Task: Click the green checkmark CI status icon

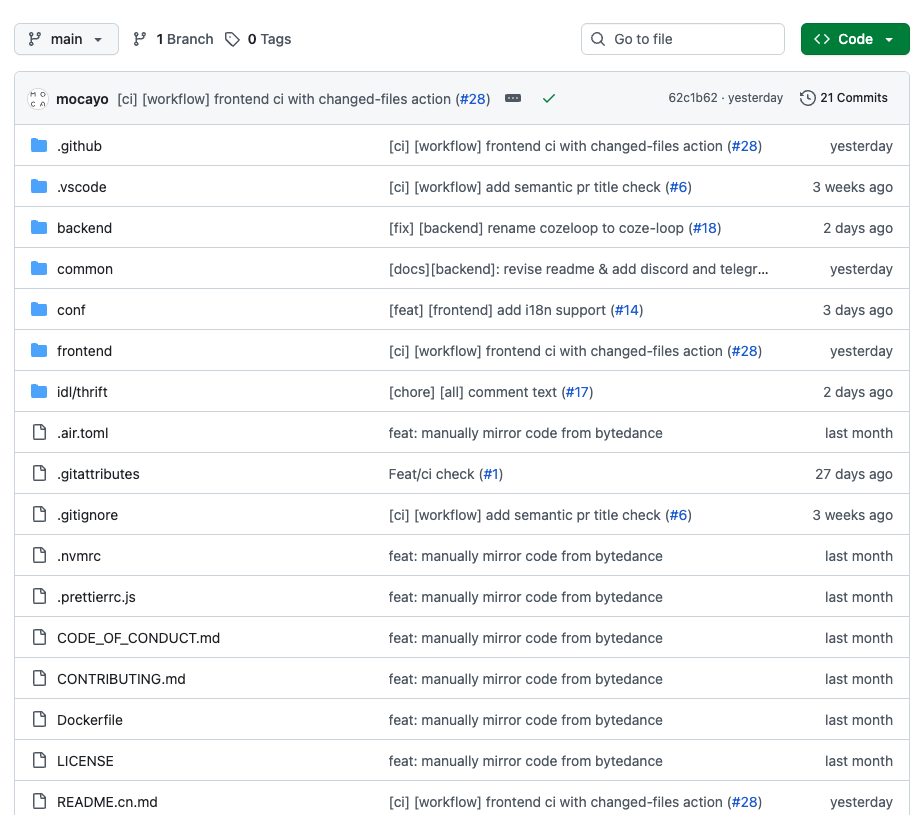Action: [x=548, y=98]
